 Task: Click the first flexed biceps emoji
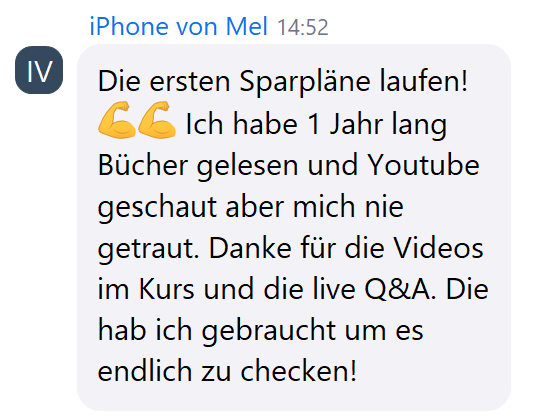point(117,120)
